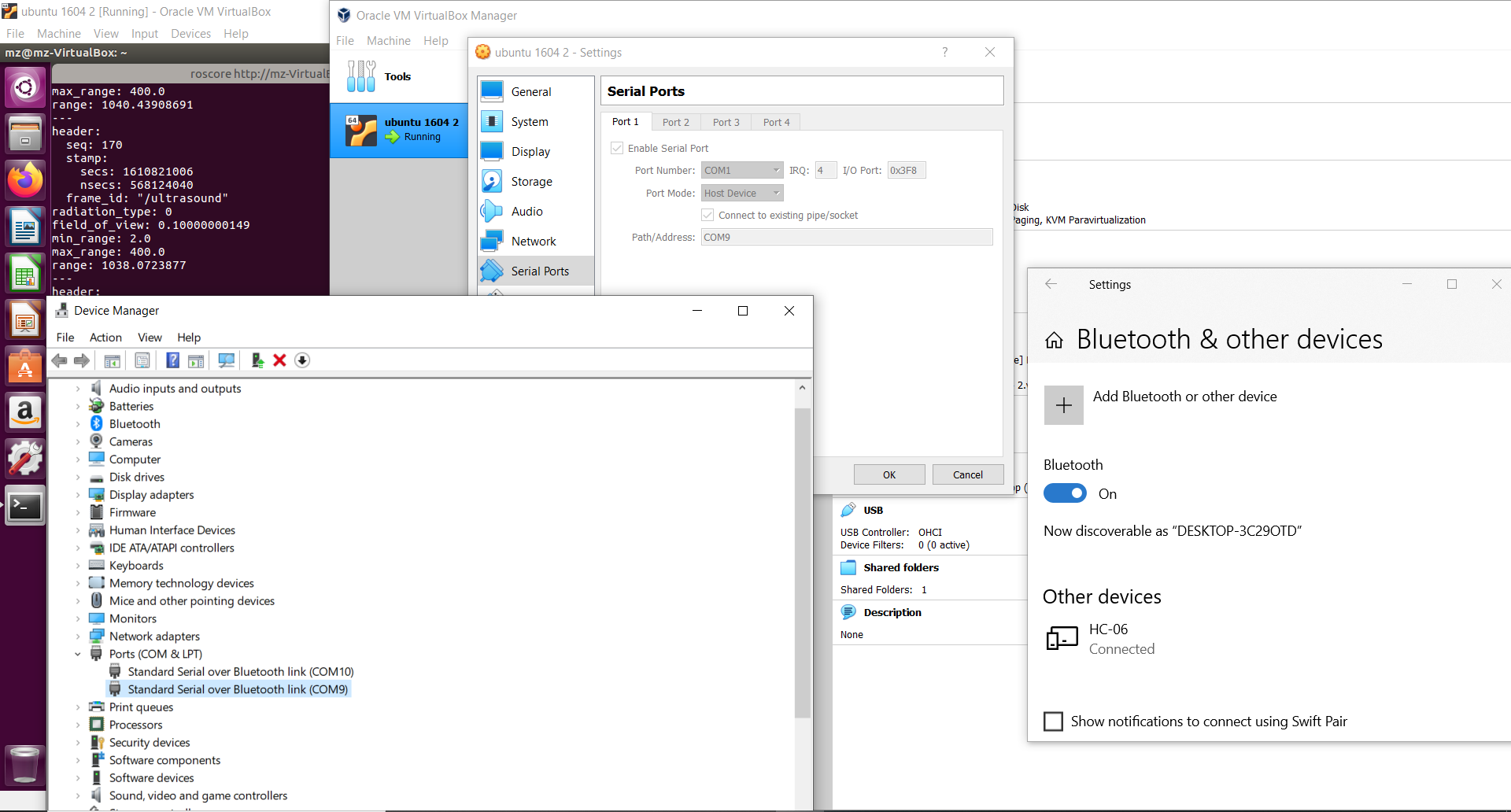Click back arrow in Settings window
Viewport: 1511px width, 812px height.
[1051, 284]
